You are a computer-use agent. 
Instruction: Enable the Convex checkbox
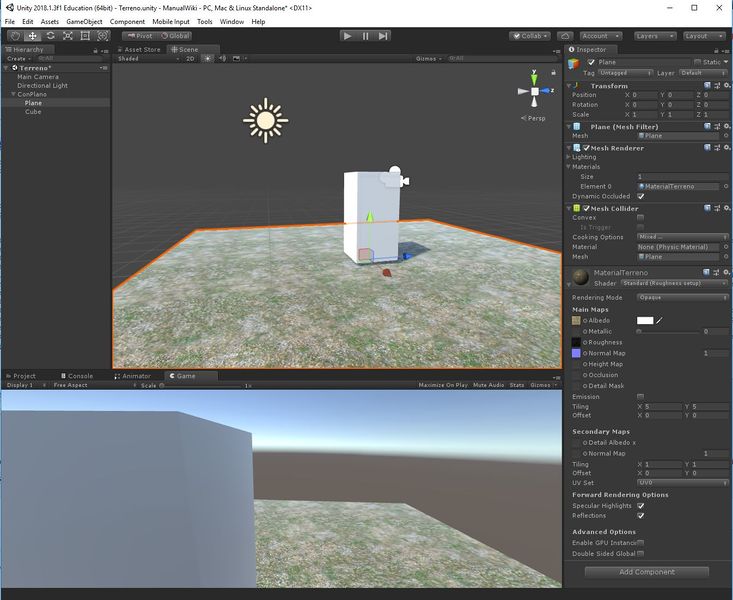tap(640, 217)
